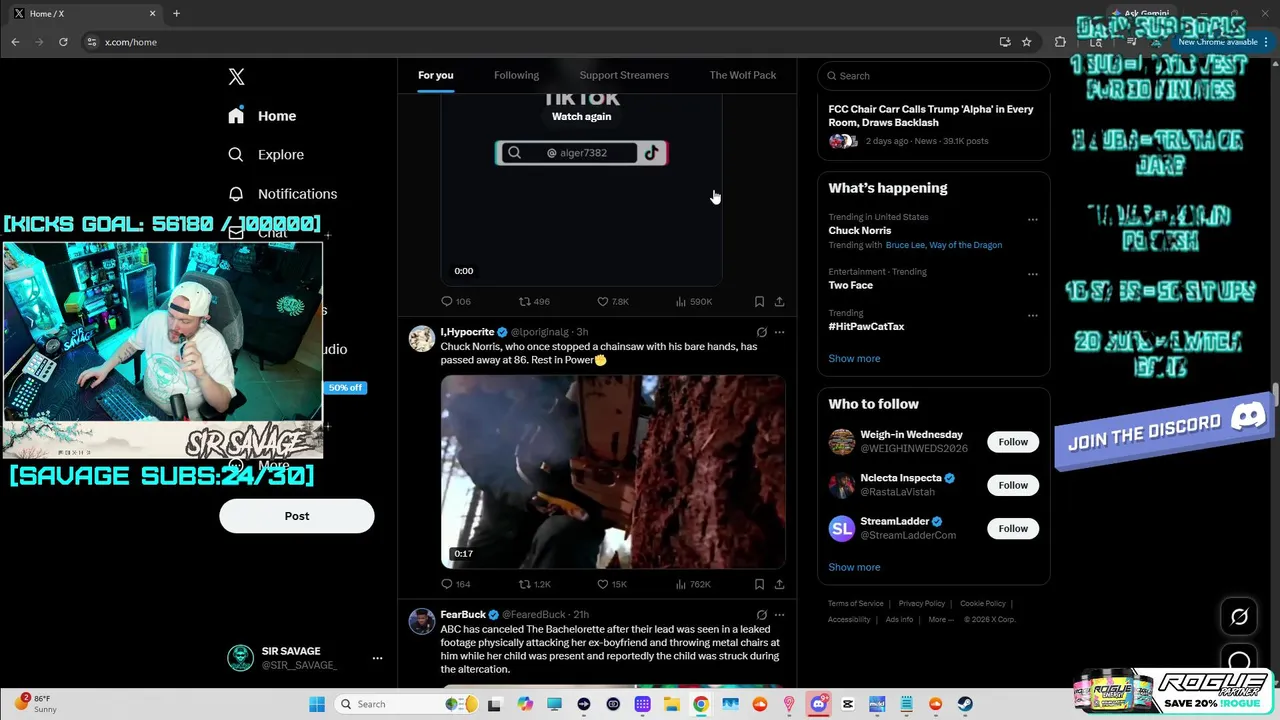
Task: Click the Post button
Action: [x=297, y=516]
